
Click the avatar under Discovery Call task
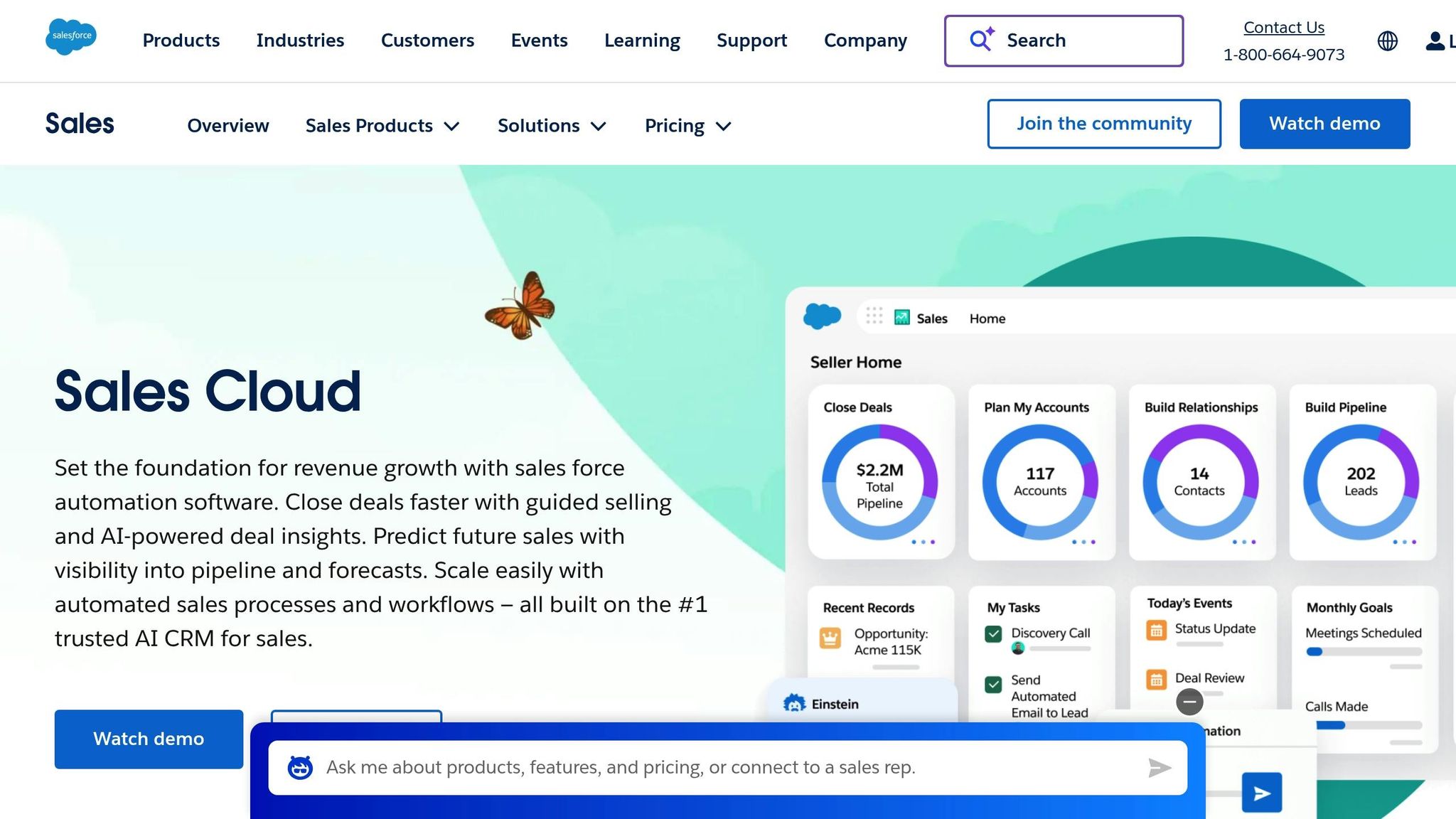[x=1018, y=648]
